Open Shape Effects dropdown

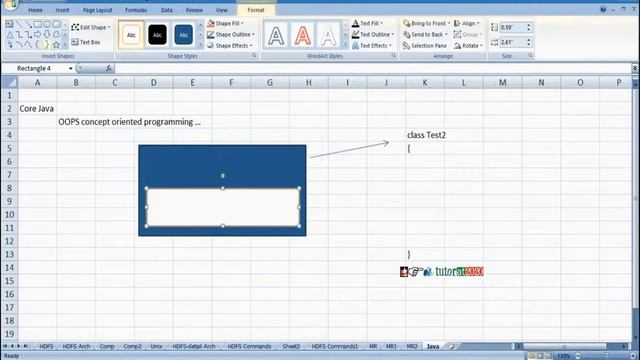[x=230, y=45]
